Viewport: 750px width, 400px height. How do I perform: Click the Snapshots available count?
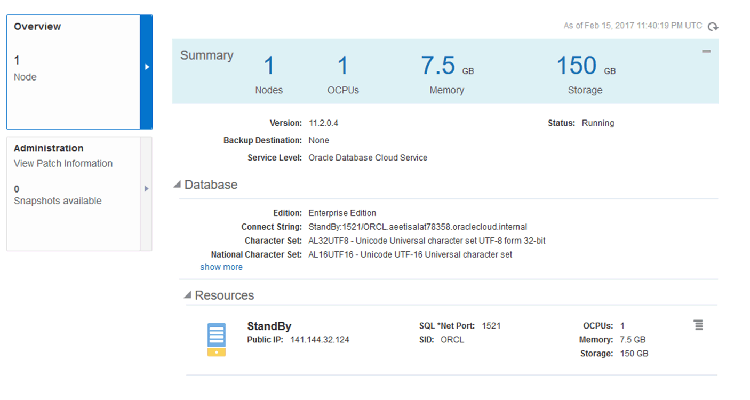click(x=17, y=188)
